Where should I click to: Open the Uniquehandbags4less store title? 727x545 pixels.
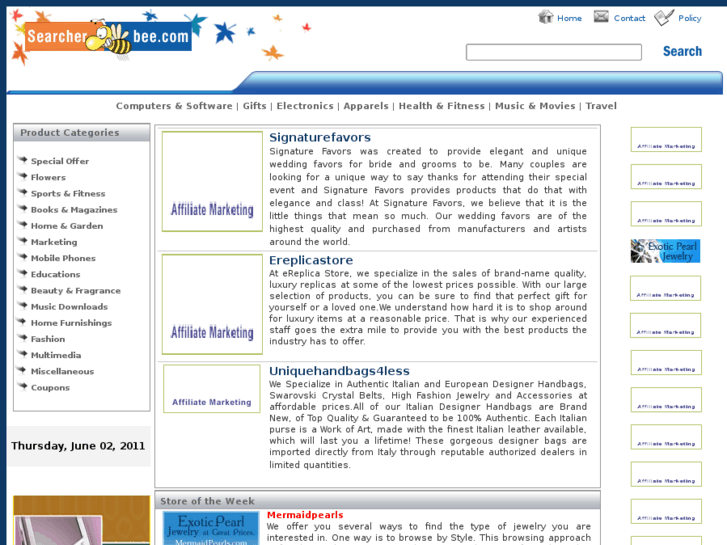pos(339,371)
